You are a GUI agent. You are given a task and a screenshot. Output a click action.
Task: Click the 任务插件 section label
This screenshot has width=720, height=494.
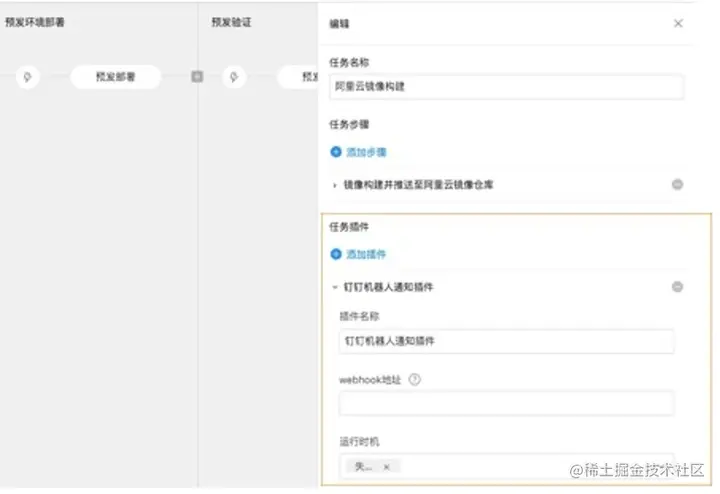349,227
